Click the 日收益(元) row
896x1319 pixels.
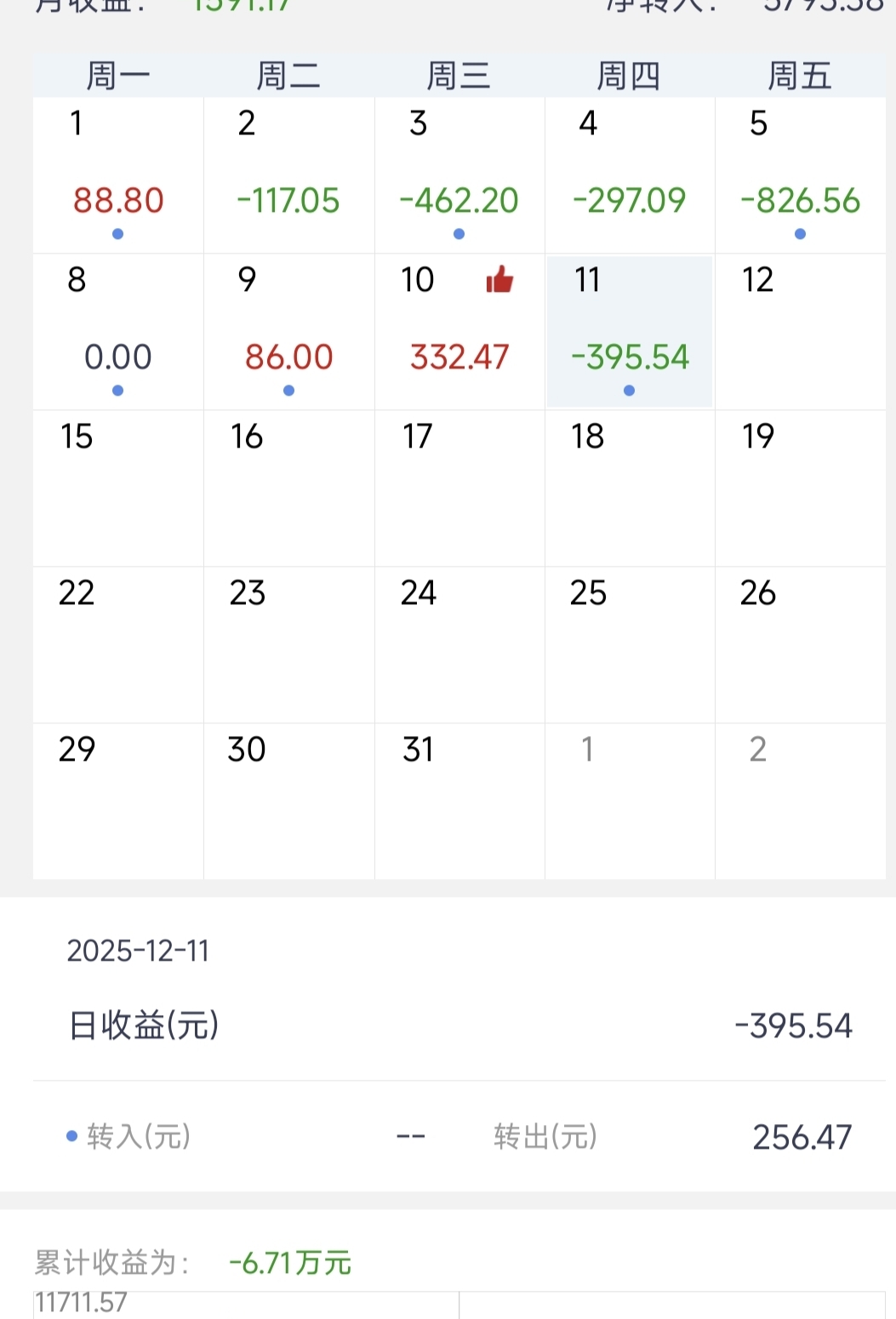[459, 1025]
